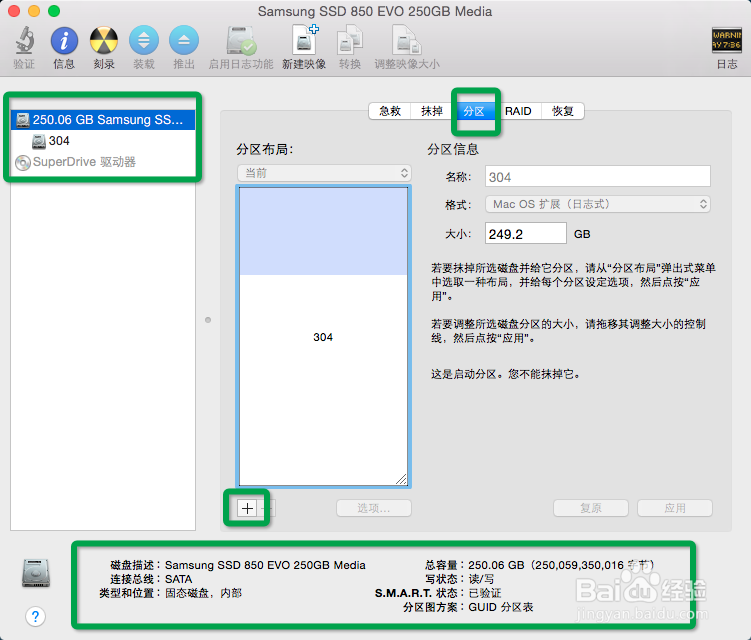The height and width of the screenshot is (640, 751).
Task: Switch to the 抹掉 Erase tab
Action: [x=432, y=111]
